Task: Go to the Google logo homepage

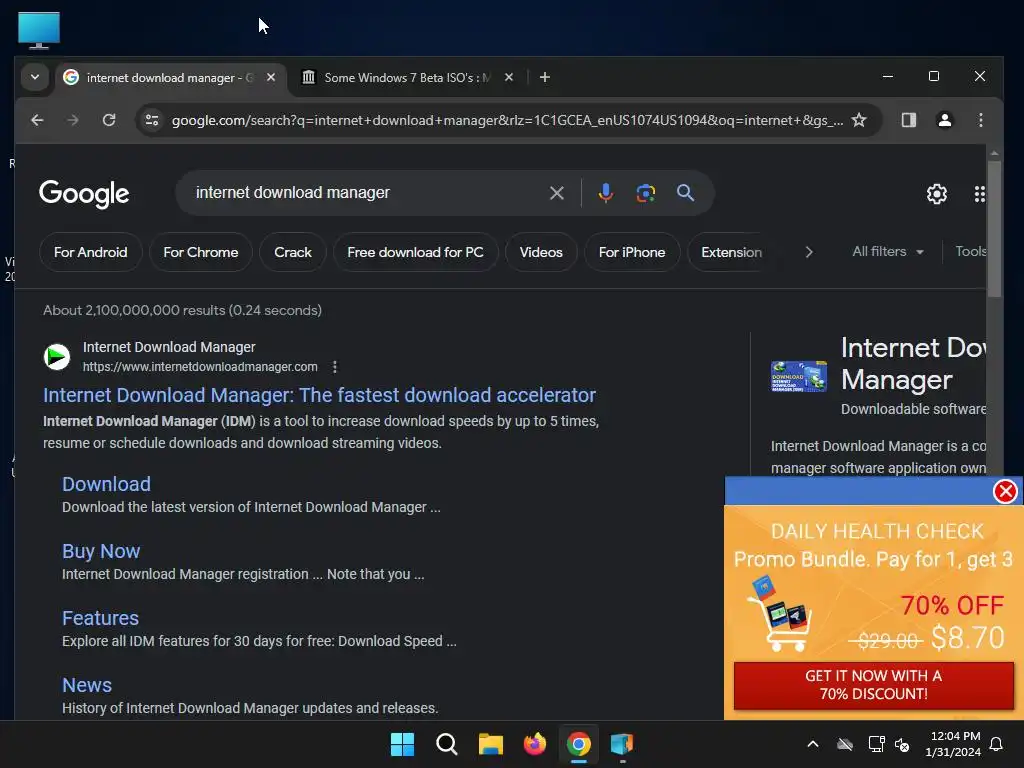Action: point(84,194)
